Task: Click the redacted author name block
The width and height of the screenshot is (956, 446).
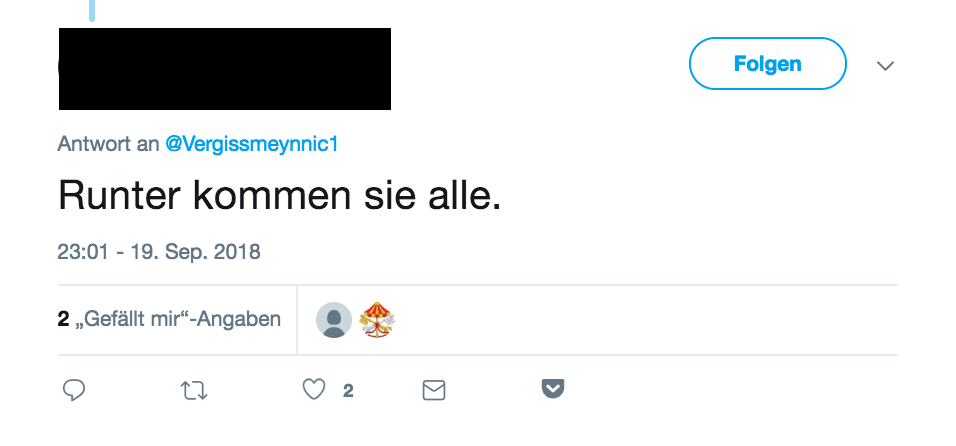Action: pyautogui.click(x=225, y=69)
